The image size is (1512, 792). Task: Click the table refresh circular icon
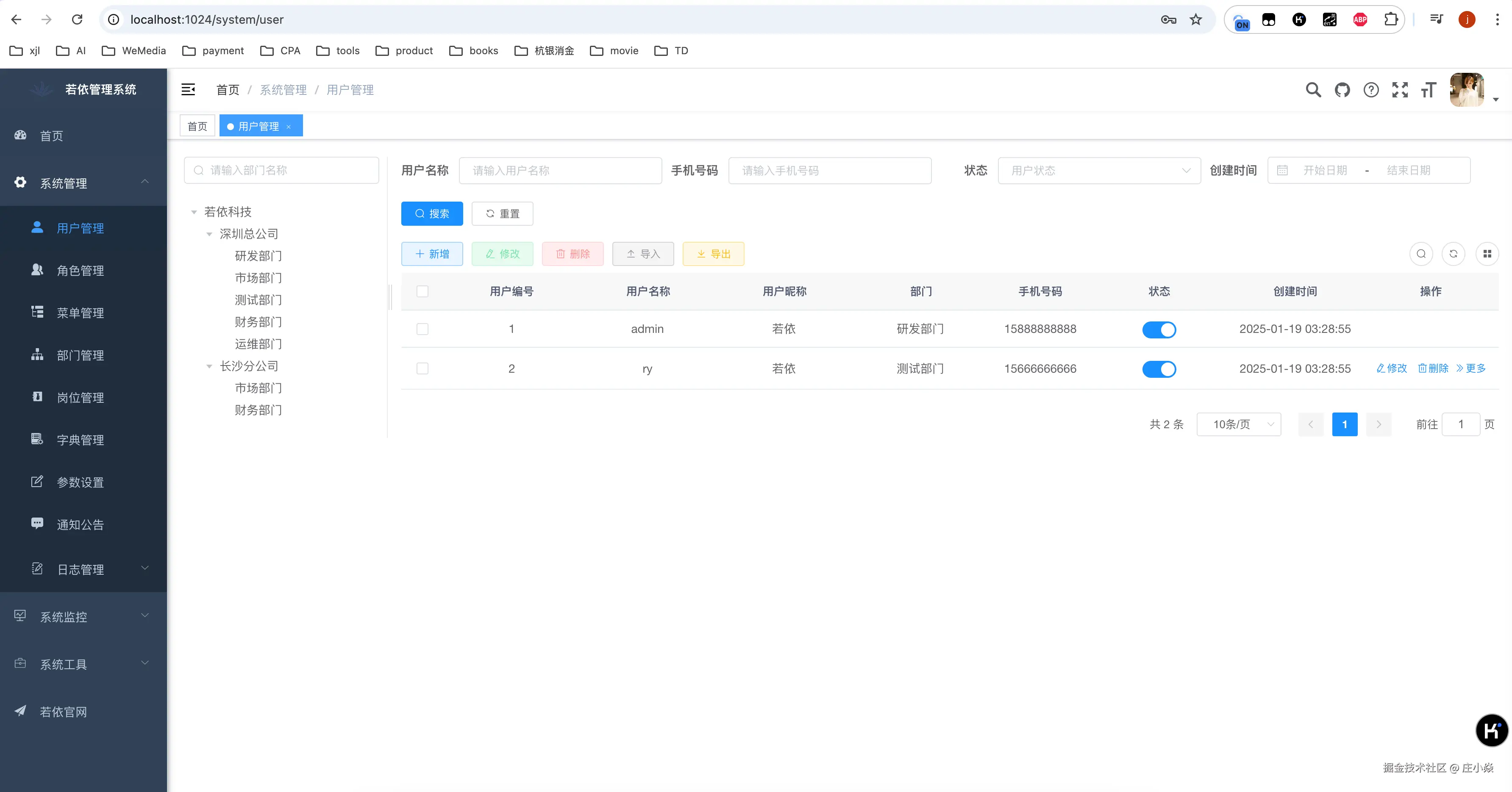pos(1453,254)
